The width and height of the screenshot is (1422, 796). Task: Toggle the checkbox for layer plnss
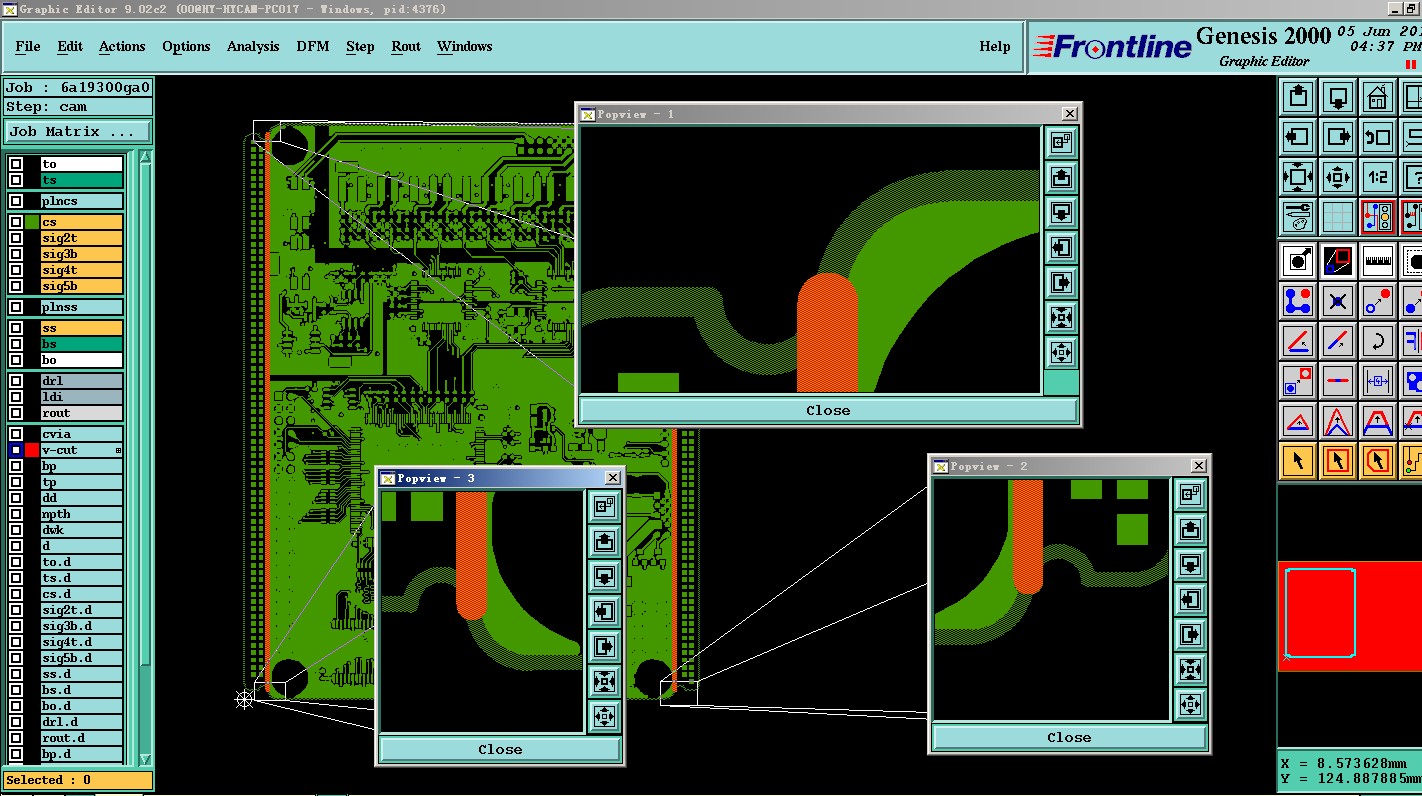click(16, 307)
